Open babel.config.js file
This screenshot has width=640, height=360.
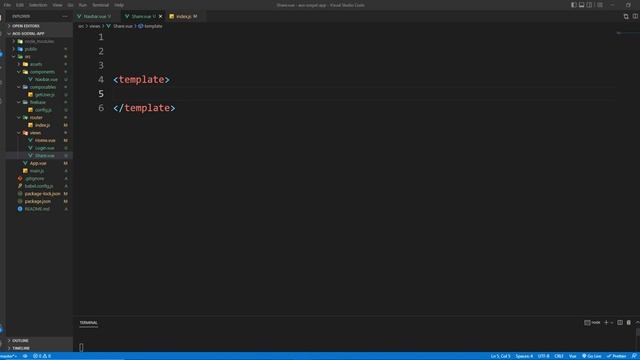coord(39,186)
